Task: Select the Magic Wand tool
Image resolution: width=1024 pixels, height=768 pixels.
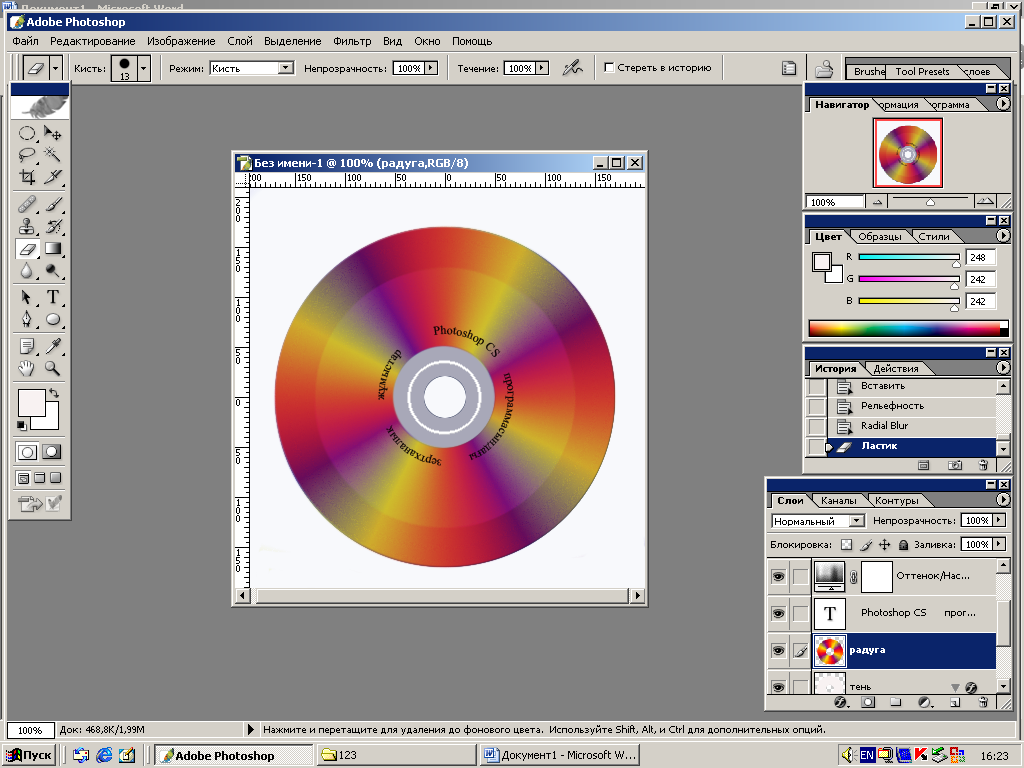Action: pyautogui.click(x=53, y=155)
